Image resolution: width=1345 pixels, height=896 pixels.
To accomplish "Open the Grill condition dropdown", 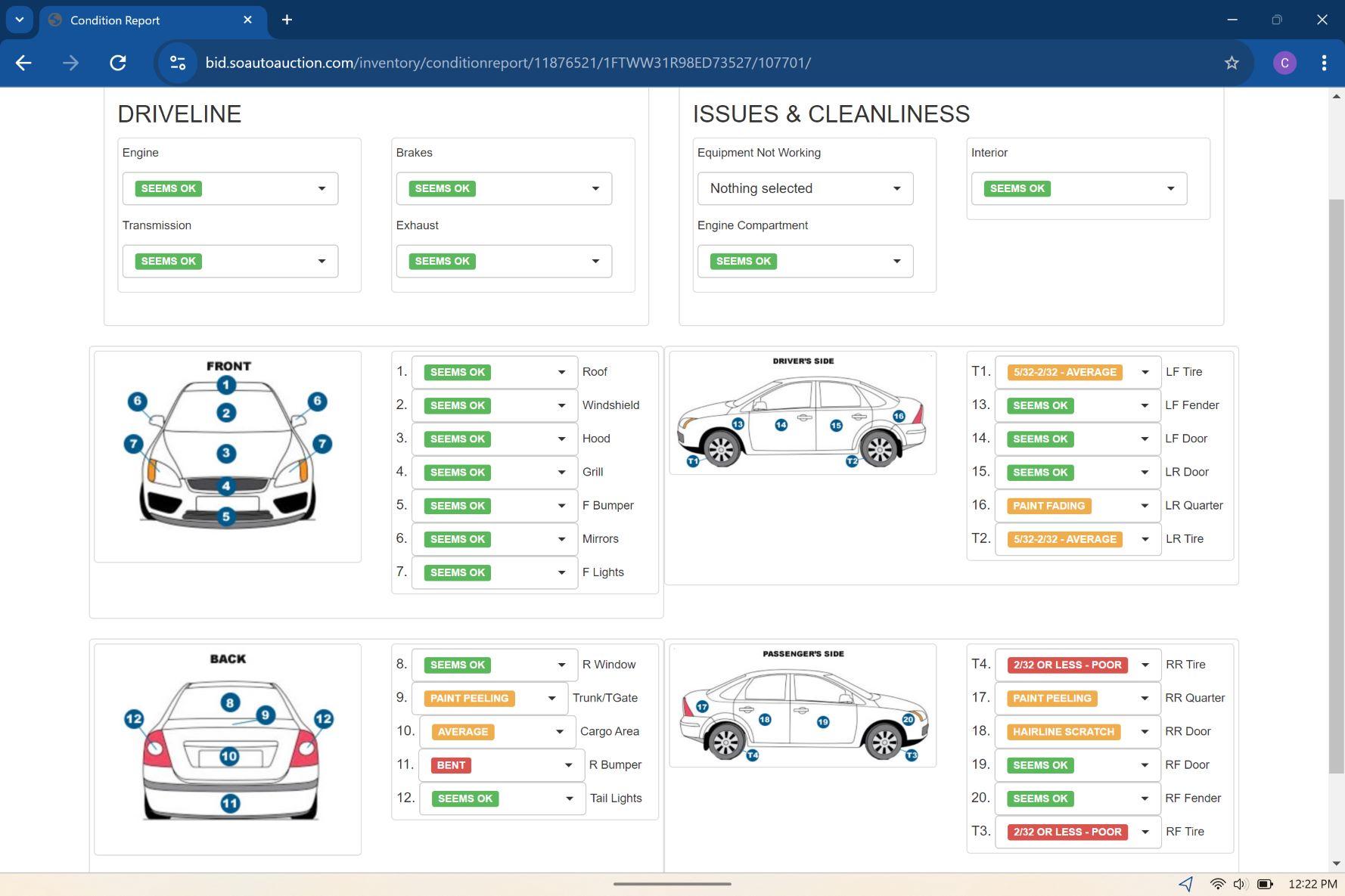I will coord(495,472).
